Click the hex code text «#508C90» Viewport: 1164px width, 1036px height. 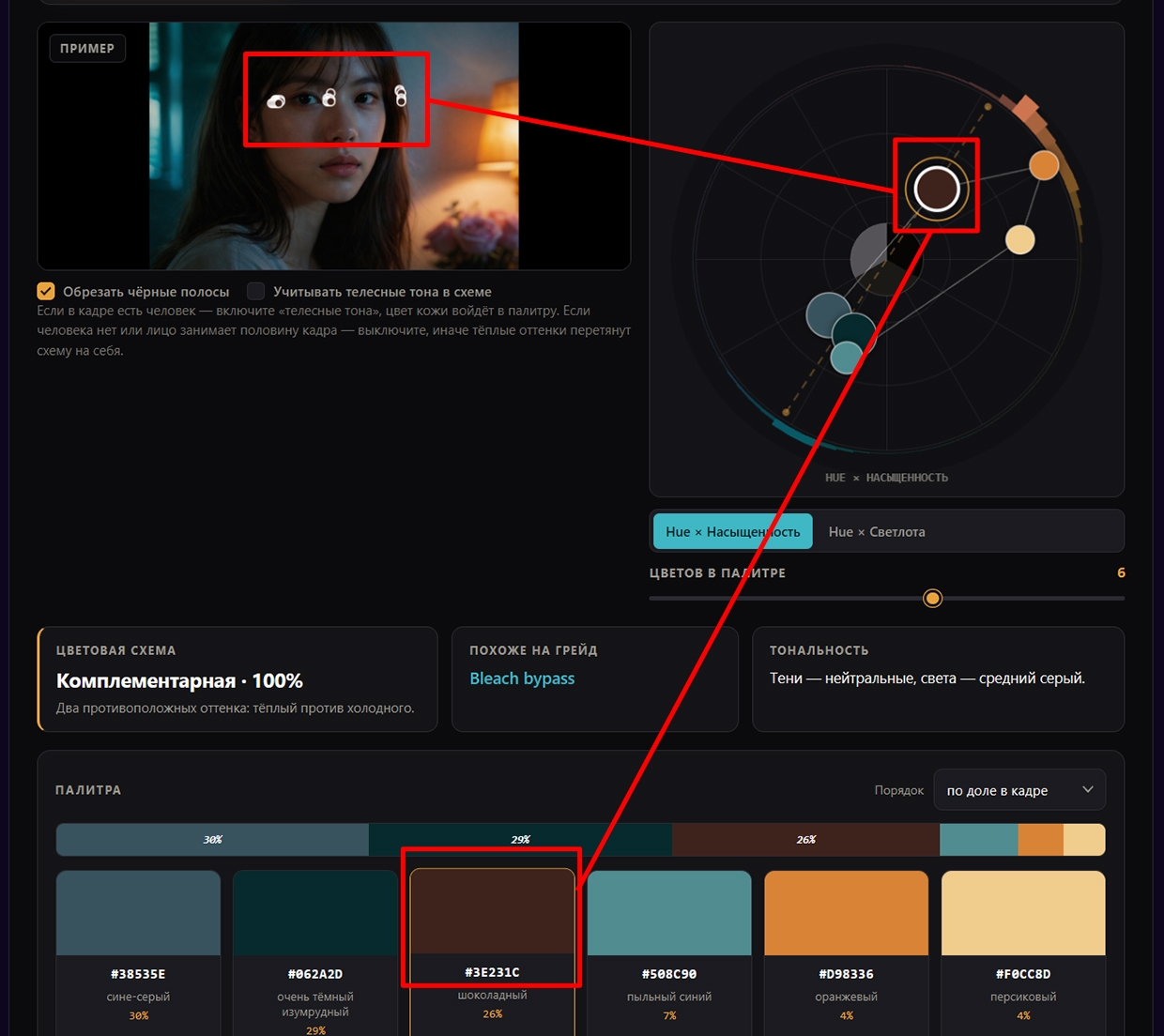[x=669, y=974]
